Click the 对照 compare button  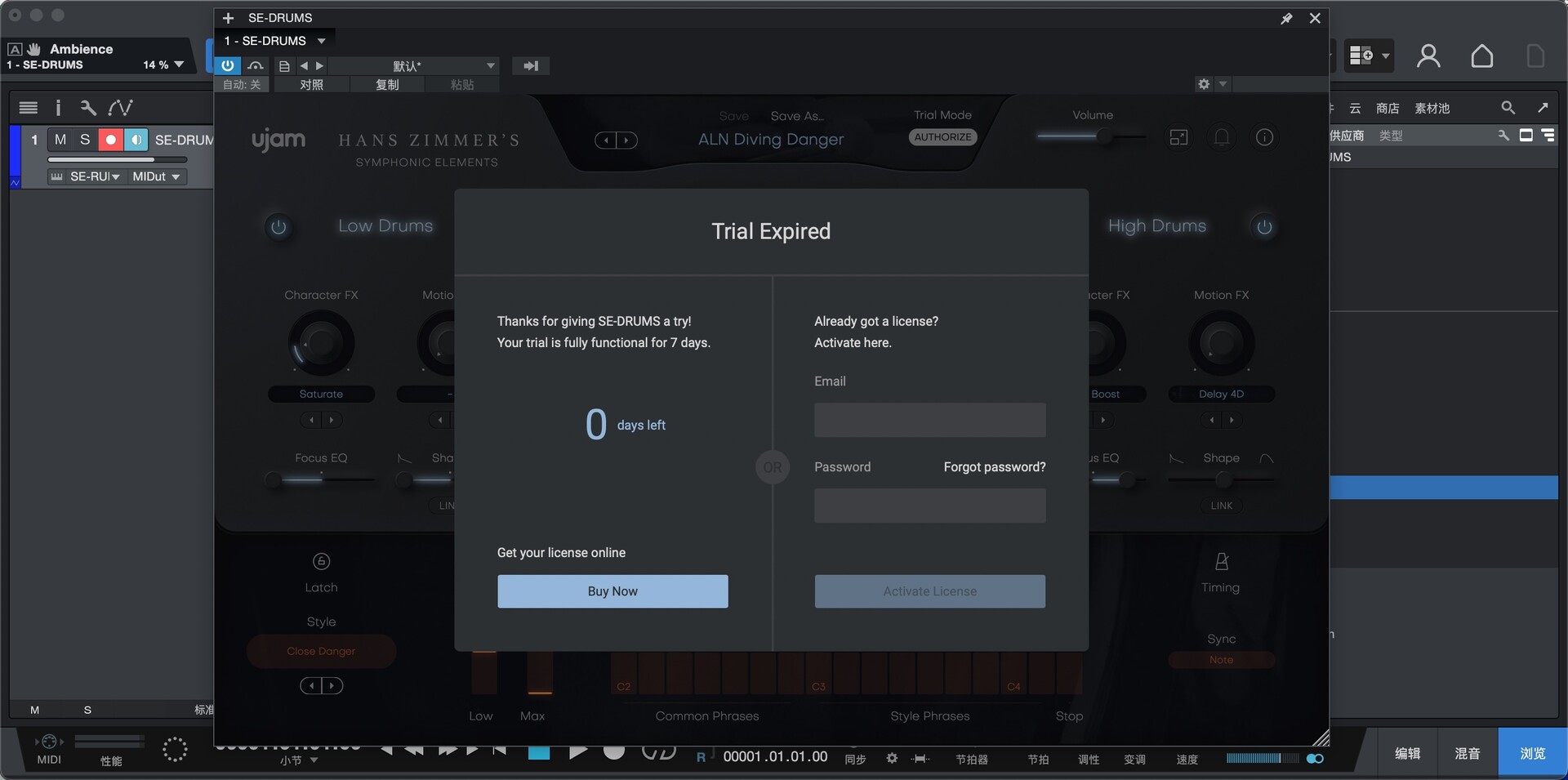coord(311,85)
